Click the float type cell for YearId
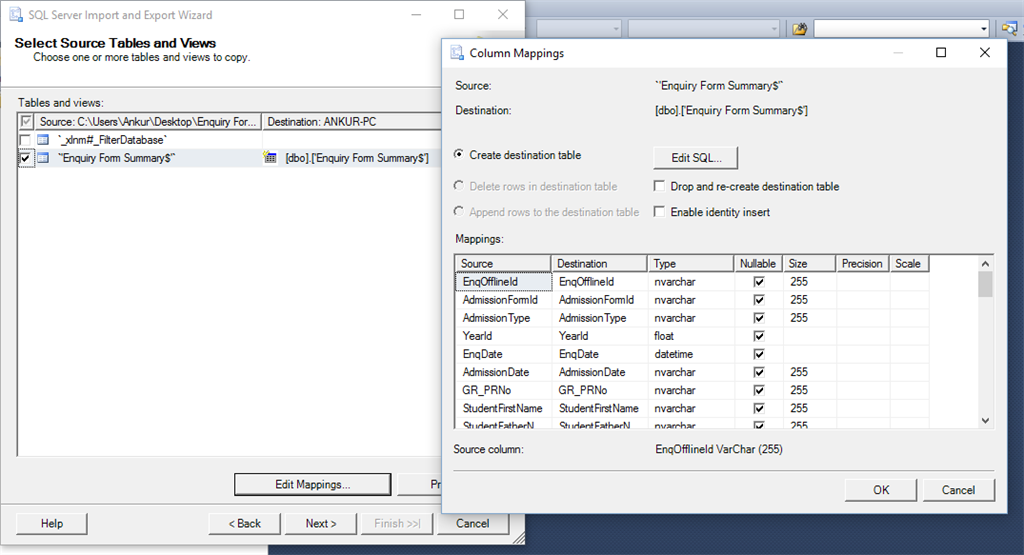1024x555 pixels. pyautogui.click(x=690, y=336)
